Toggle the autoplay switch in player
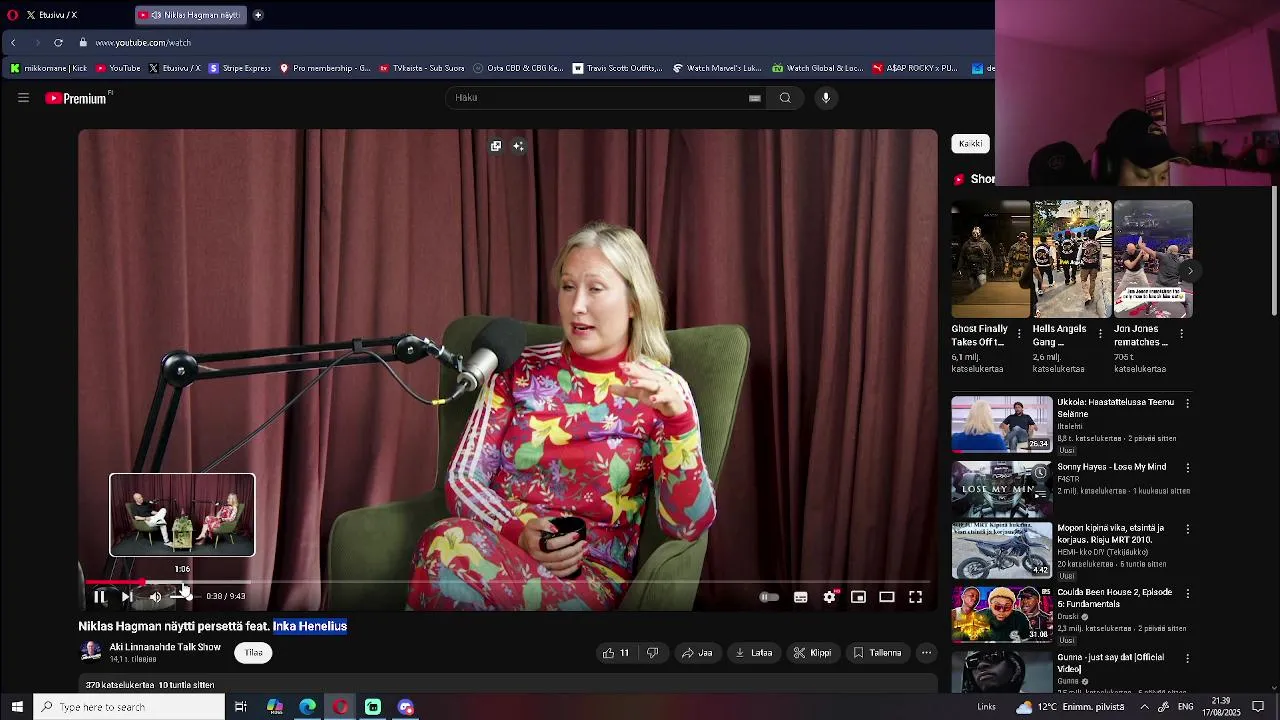This screenshot has height=720, width=1280. (x=769, y=597)
